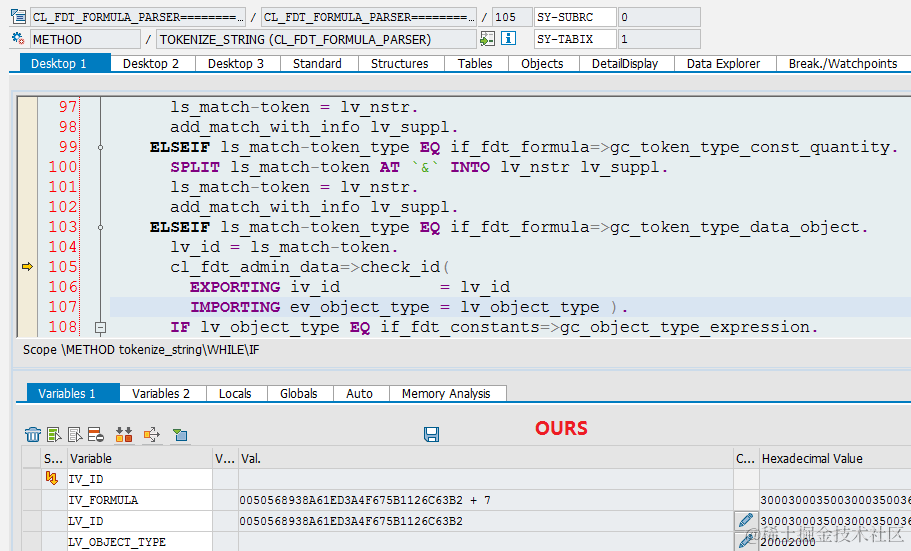Click fold marker at ELSEIF line 103
Image resolution: width=911 pixels, height=551 pixels.
tap(101, 227)
